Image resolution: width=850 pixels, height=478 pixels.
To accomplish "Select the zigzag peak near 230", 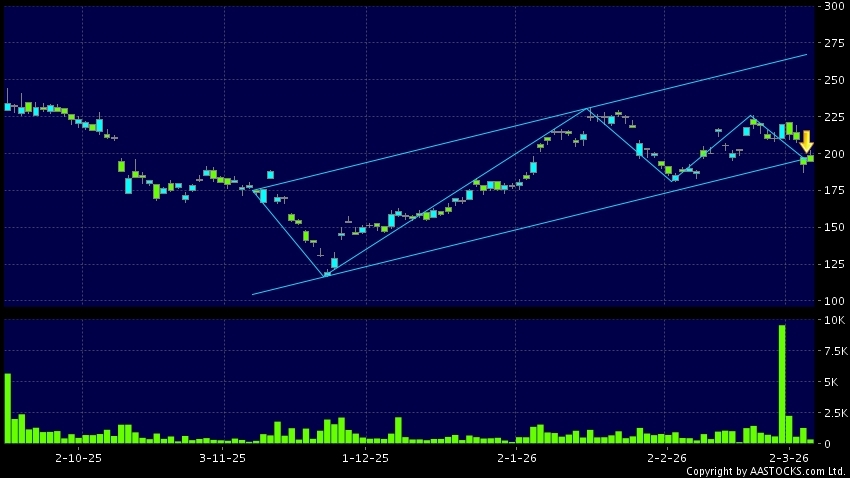I will [588, 108].
